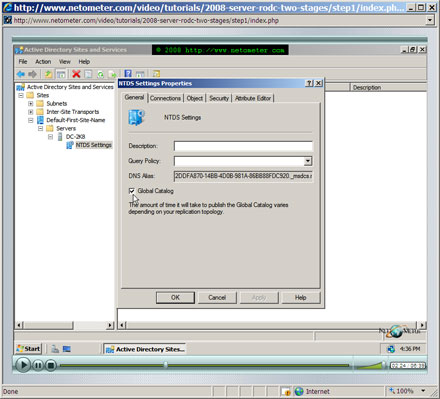This screenshot has height=399, width=440.
Task: Switch to the Object tab
Action: click(x=195, y=98)
